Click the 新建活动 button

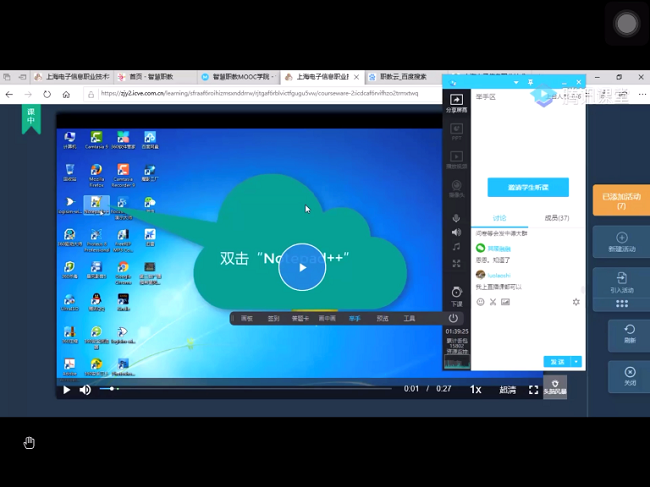[621, 242]
